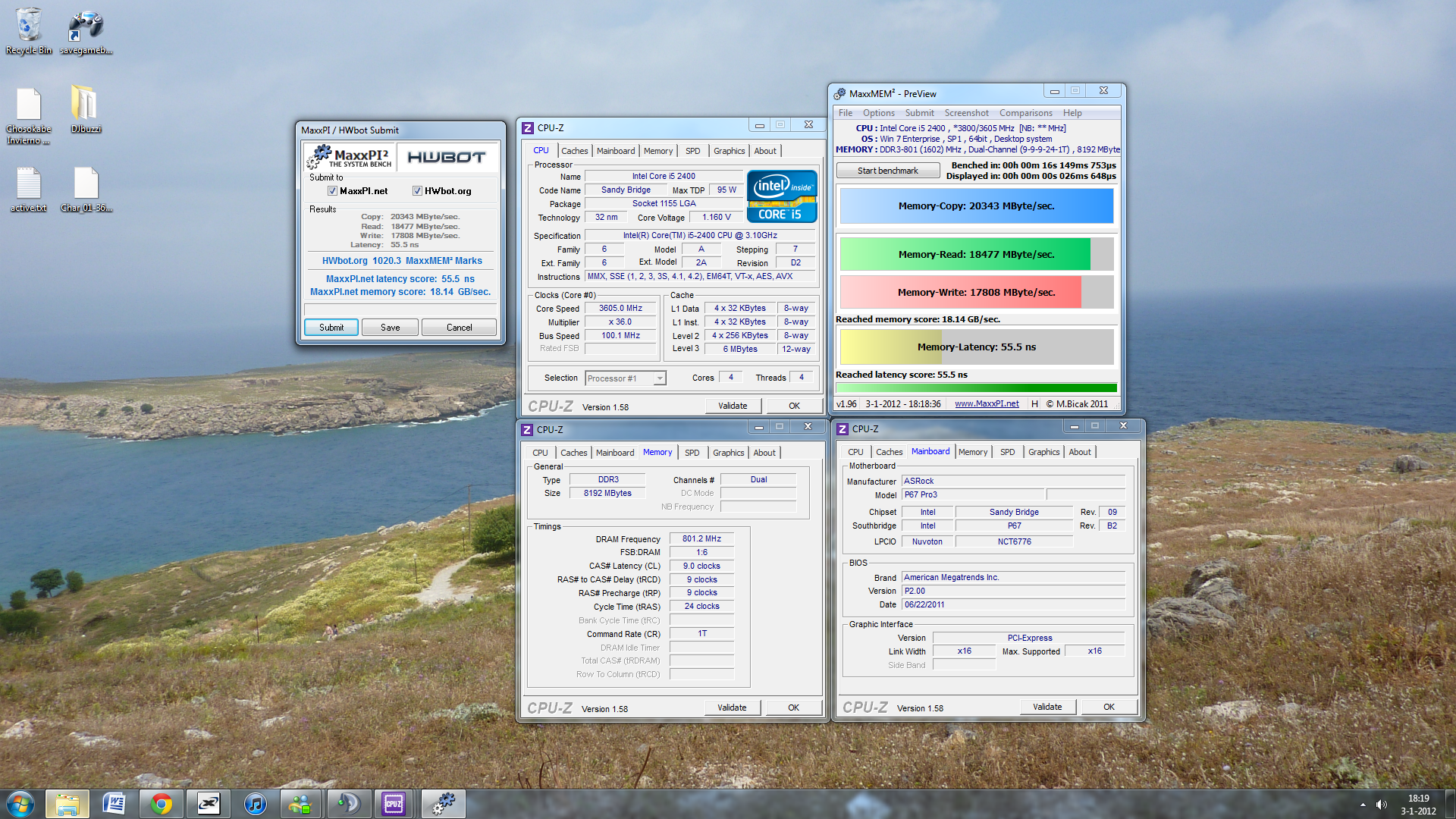Click empty text field above Submit button
The image size is (1456, 819).
click(x=400, y=309)
